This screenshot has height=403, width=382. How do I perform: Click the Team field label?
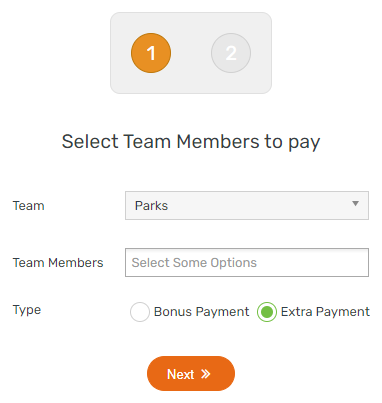[x=29, y=206]
